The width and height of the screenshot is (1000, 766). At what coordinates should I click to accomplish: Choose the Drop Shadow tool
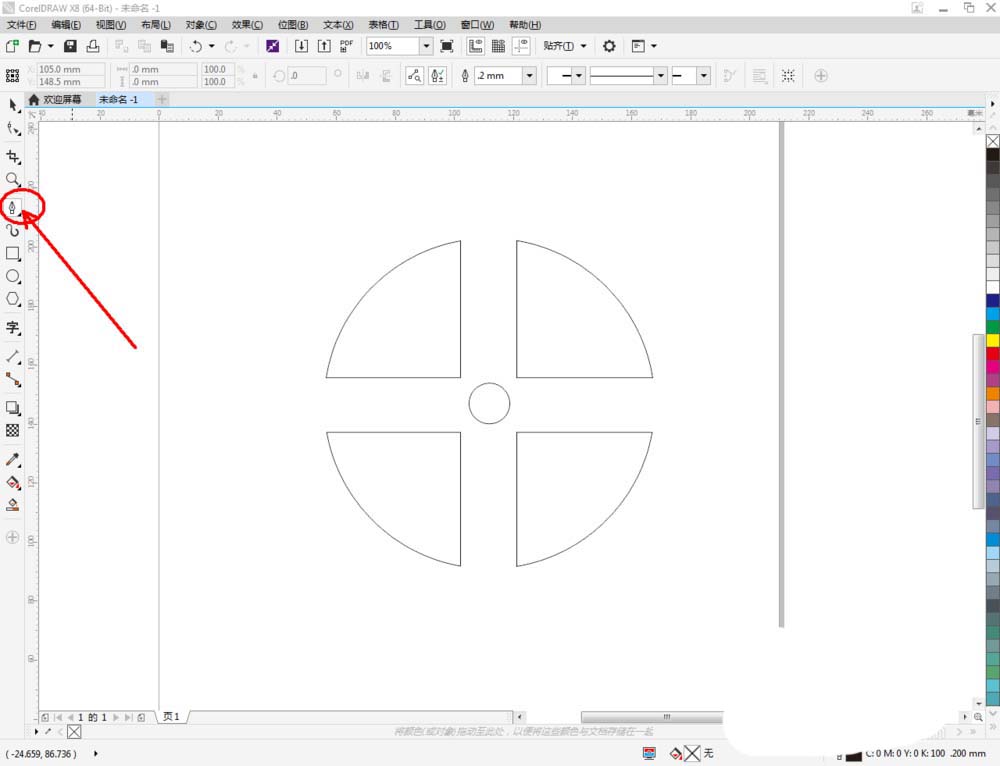pos(13,408)
